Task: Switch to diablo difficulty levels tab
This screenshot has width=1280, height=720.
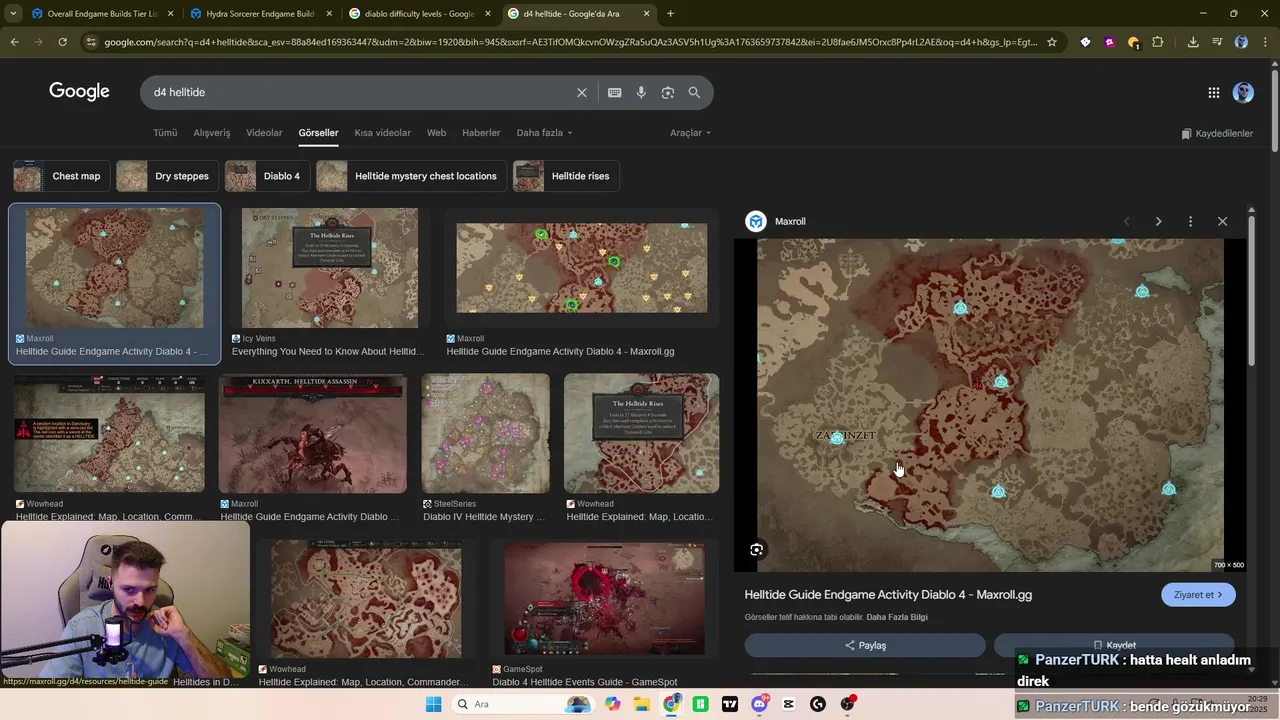Action: pyautogui.click(x=418, y=14)
